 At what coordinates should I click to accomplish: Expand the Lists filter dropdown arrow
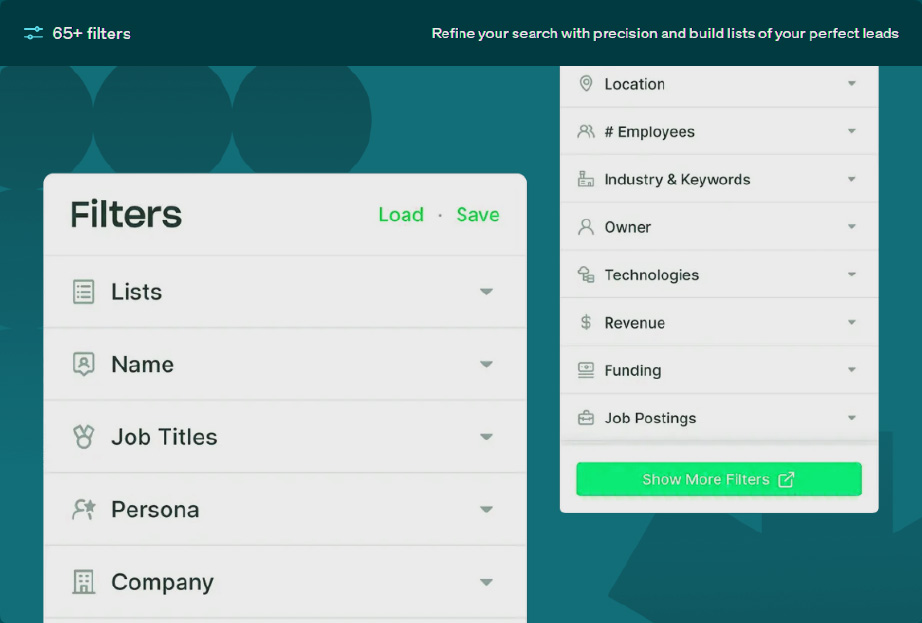(486, 292)
